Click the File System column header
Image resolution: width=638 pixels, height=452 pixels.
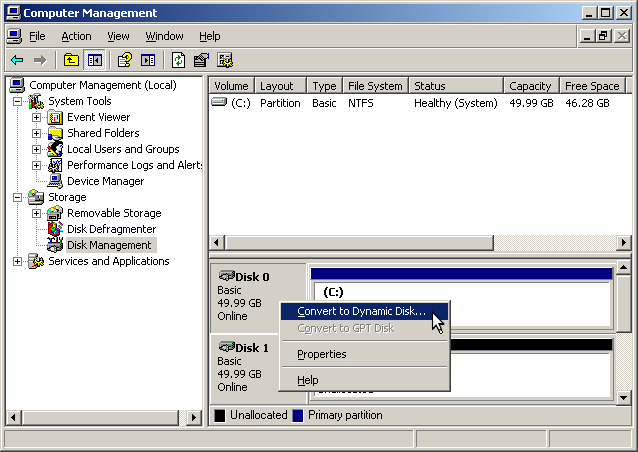(x=375, y=86)
